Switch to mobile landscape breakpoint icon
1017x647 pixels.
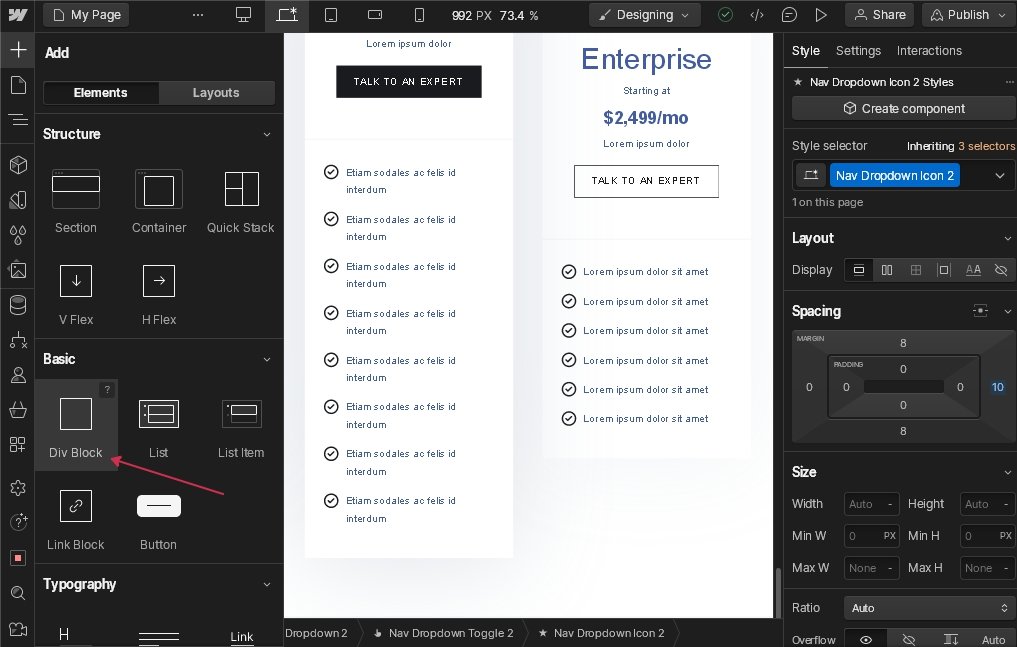375,15
